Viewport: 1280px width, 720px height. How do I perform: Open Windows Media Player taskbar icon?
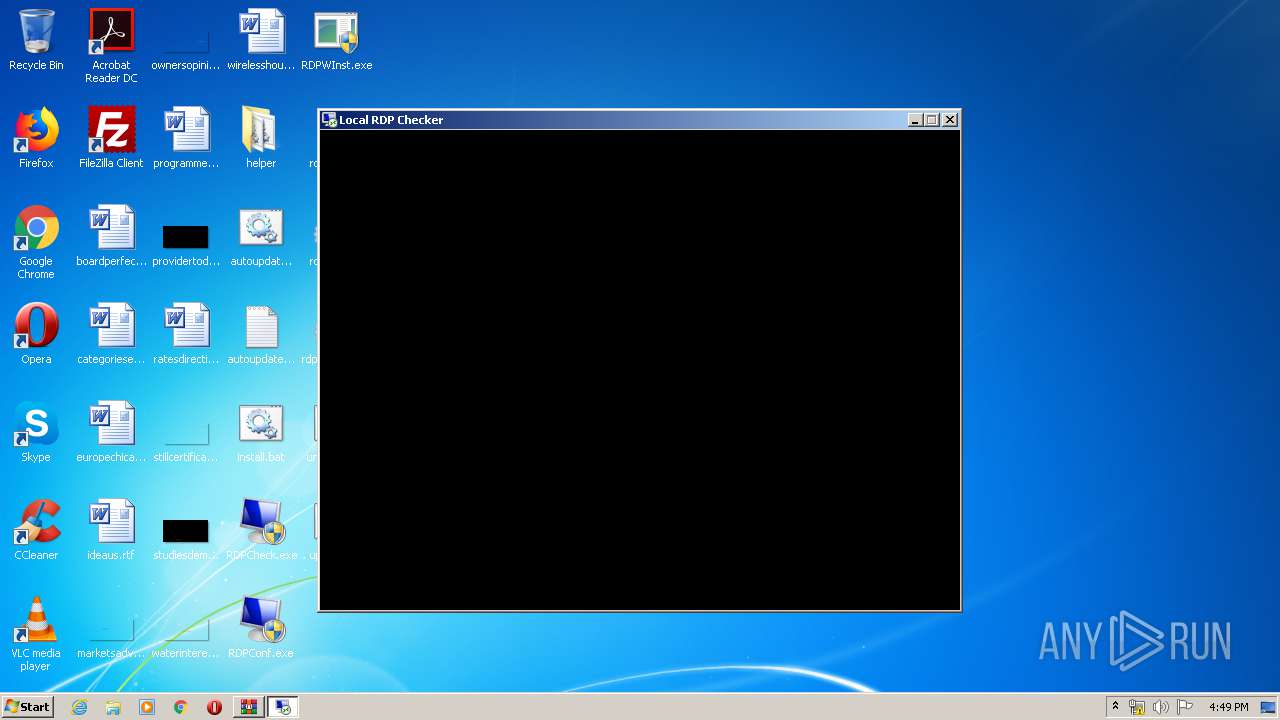(x=147, y=707)
